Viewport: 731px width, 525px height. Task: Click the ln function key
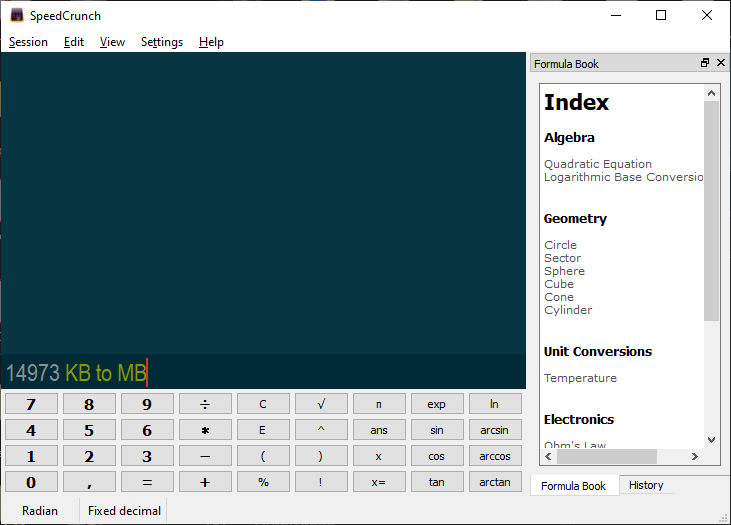[x=495, y=404]
